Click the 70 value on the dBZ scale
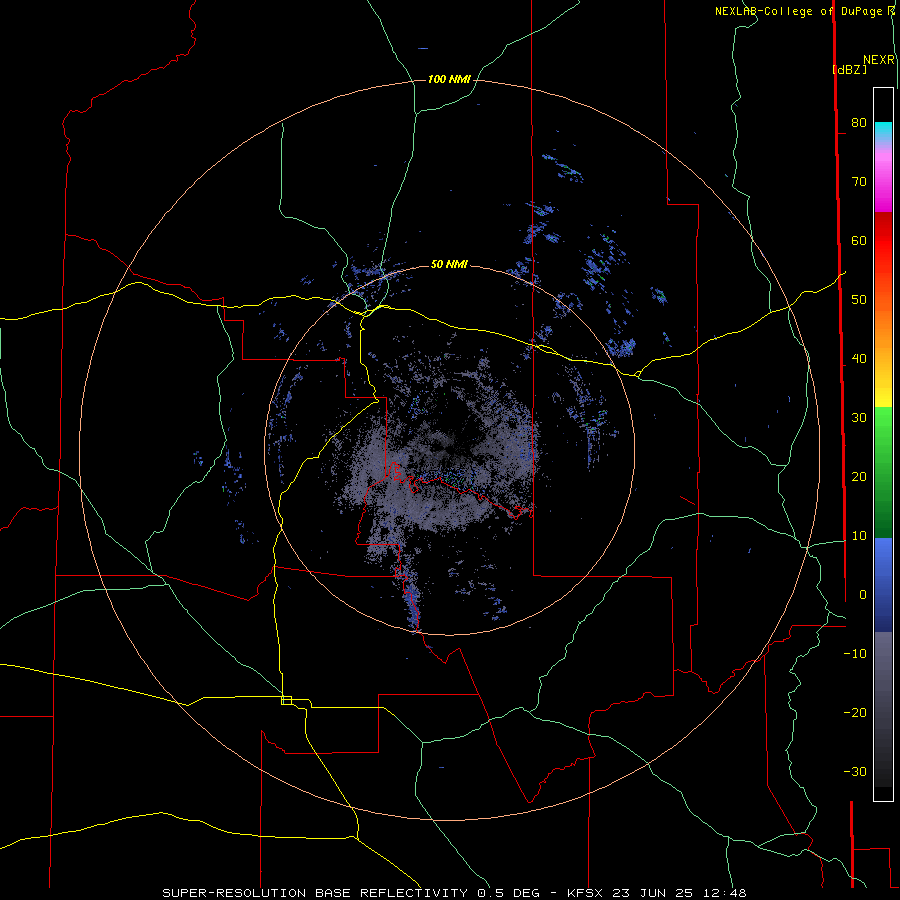This screenshot has width=900, height=900. [x=859, y=181]
